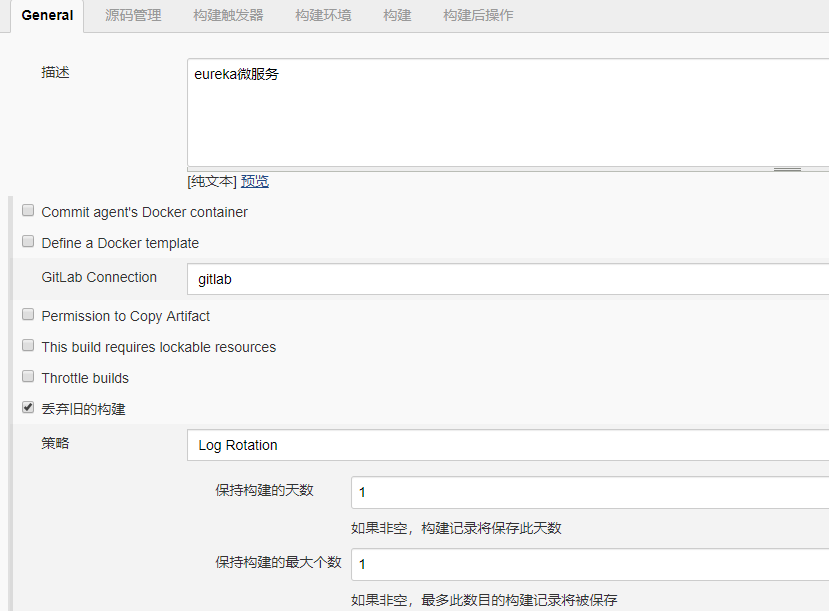The height and width of the screenshot is (611, 829).
Task: Tick Define a Docker template checkbox
Action: pyautogui.click(x=28, y=242)
